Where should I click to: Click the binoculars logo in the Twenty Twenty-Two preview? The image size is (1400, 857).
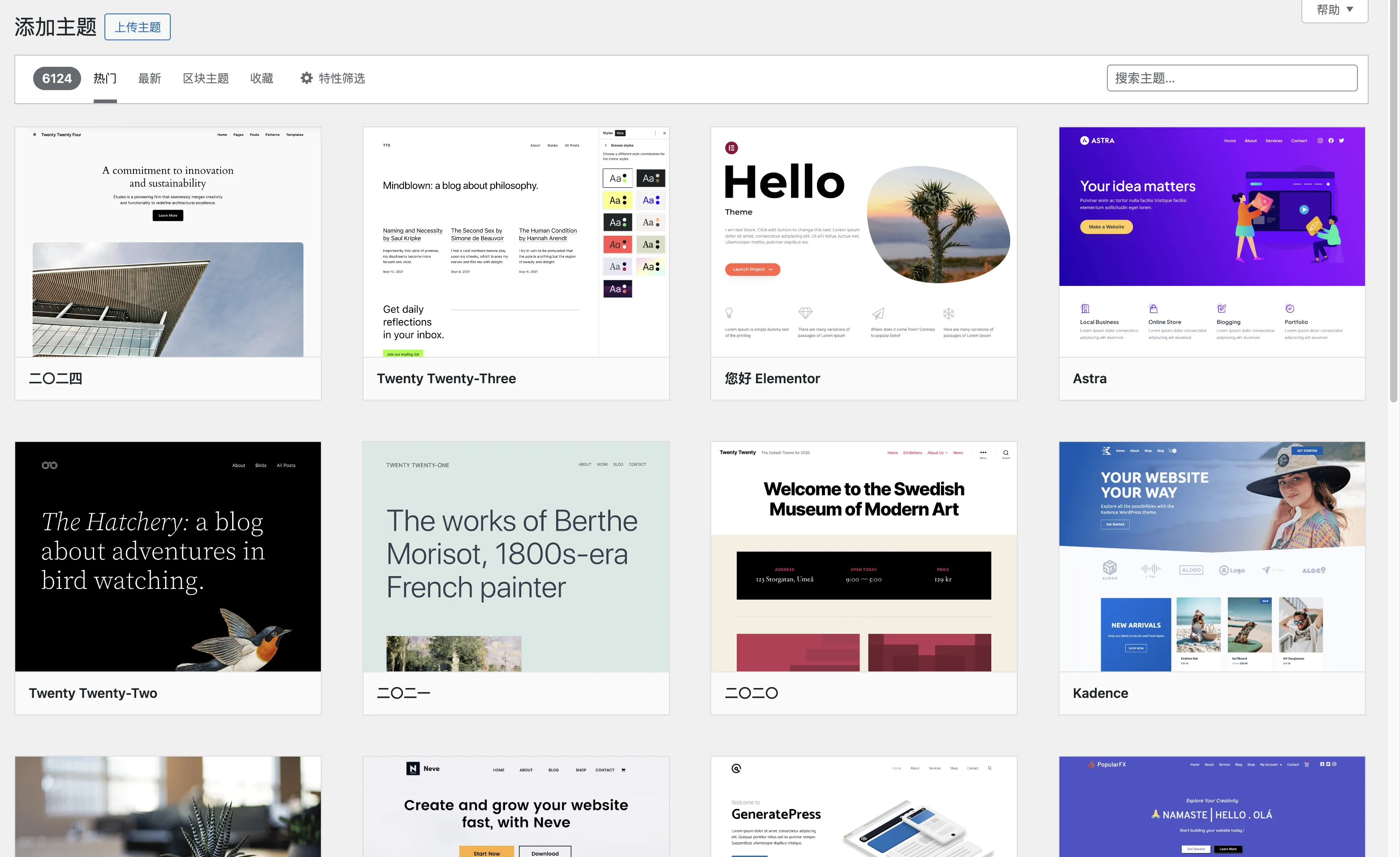pyautogui.click(x=49, y=465)
